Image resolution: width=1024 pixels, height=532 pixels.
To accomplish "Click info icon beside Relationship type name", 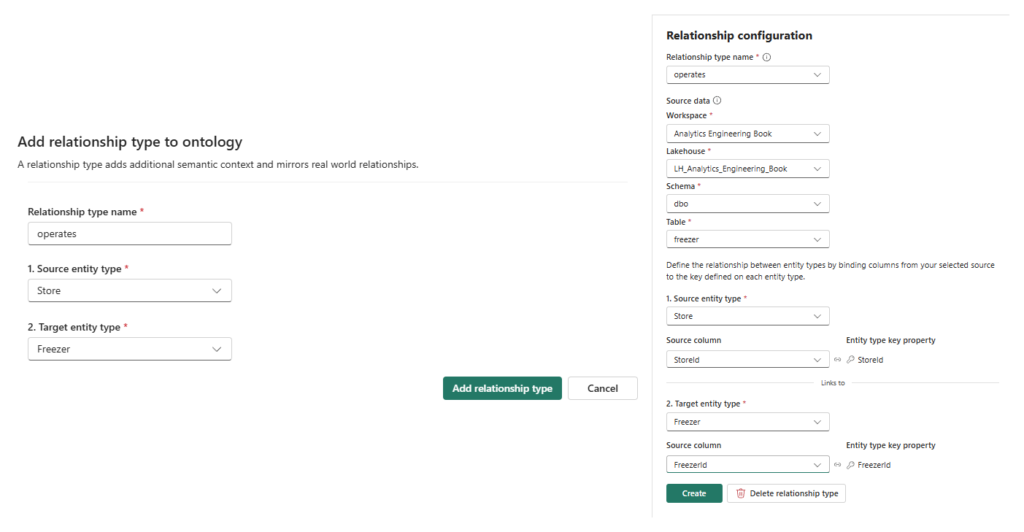I will pyautogui.click(x=767, y=58).
